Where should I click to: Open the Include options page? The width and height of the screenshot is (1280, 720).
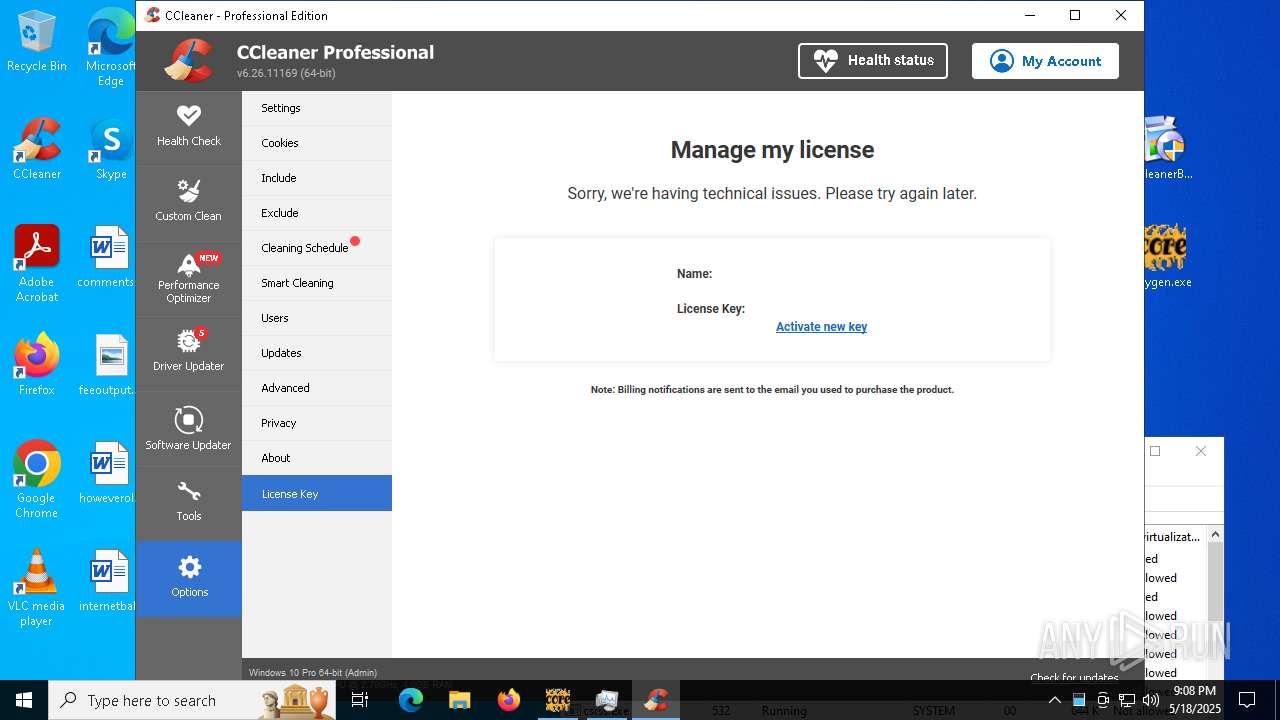pyautogui.click(x=316, y=178)
